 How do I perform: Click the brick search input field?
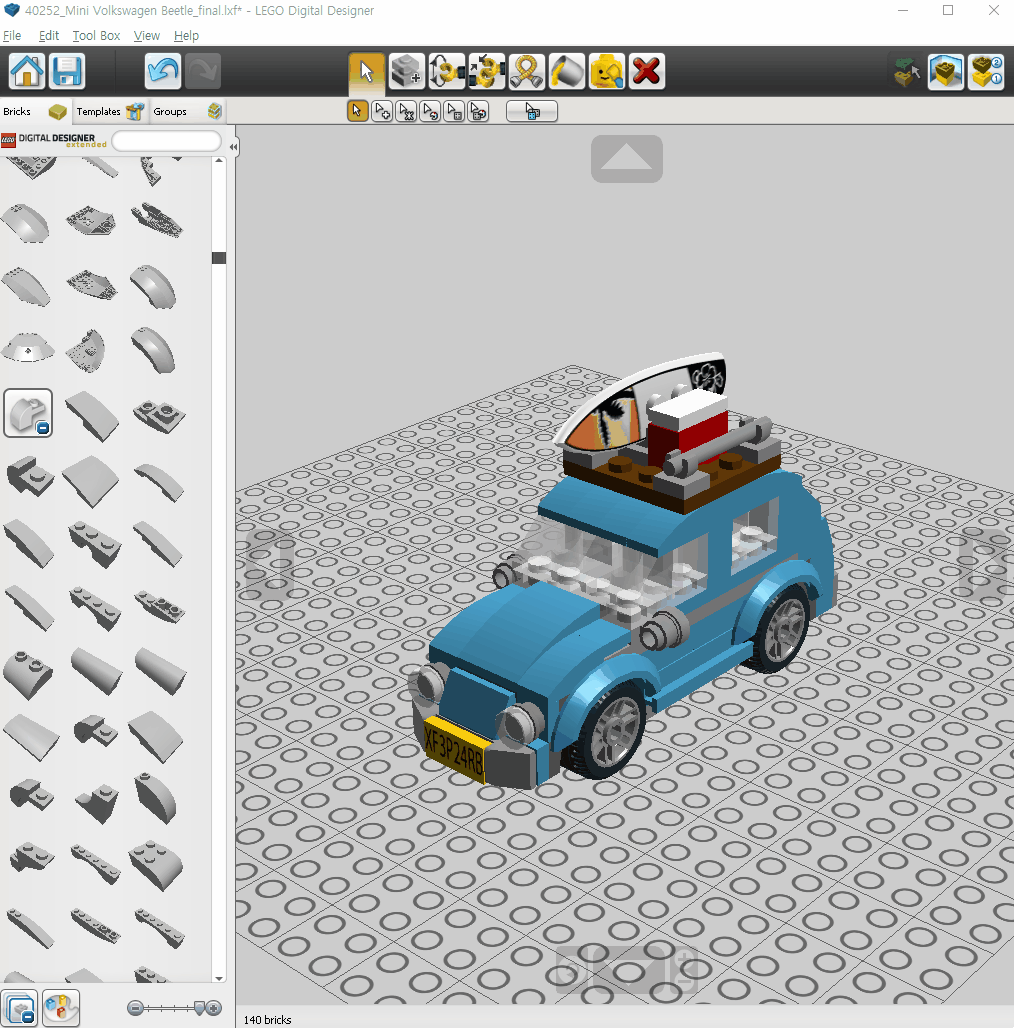(x=166, y=142)
